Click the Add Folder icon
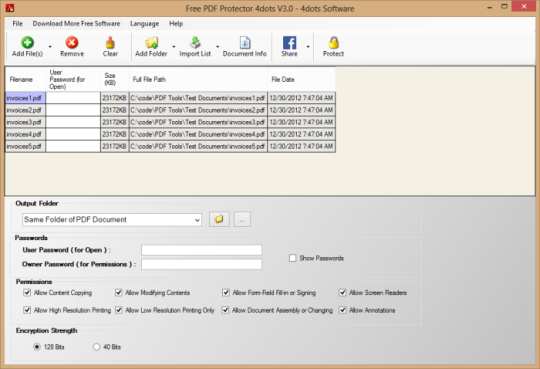540x369 pixels. pos(151,42)
